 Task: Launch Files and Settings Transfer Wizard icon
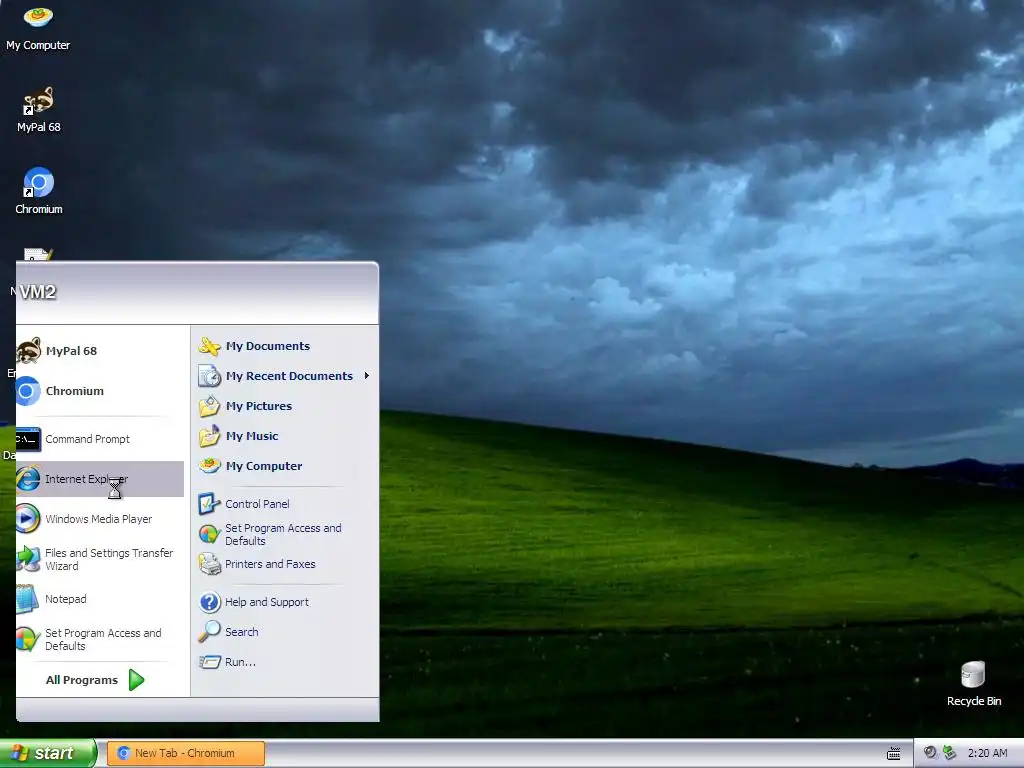(28, 560)
